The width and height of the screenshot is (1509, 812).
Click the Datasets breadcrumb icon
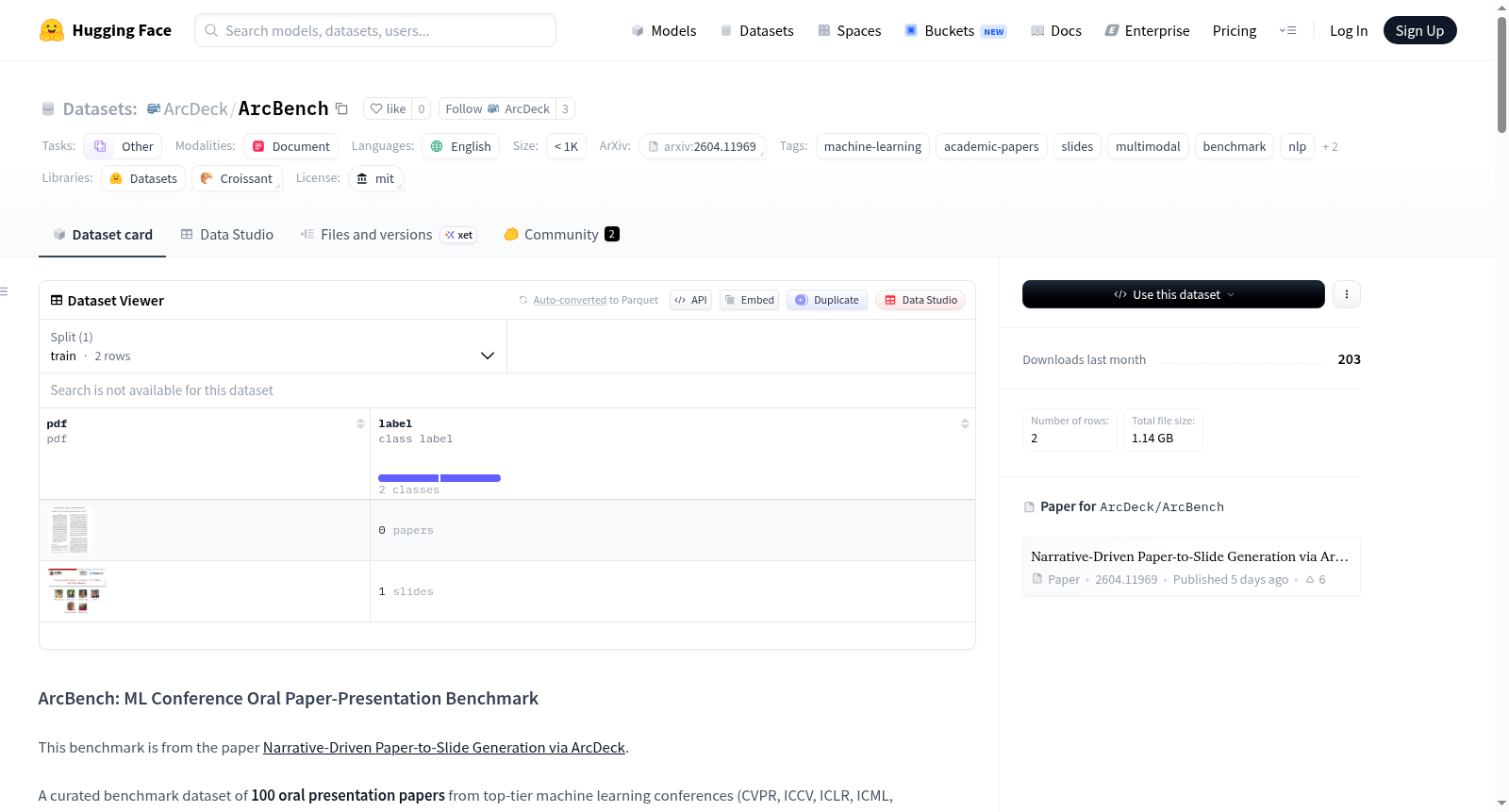pos(48,109)
